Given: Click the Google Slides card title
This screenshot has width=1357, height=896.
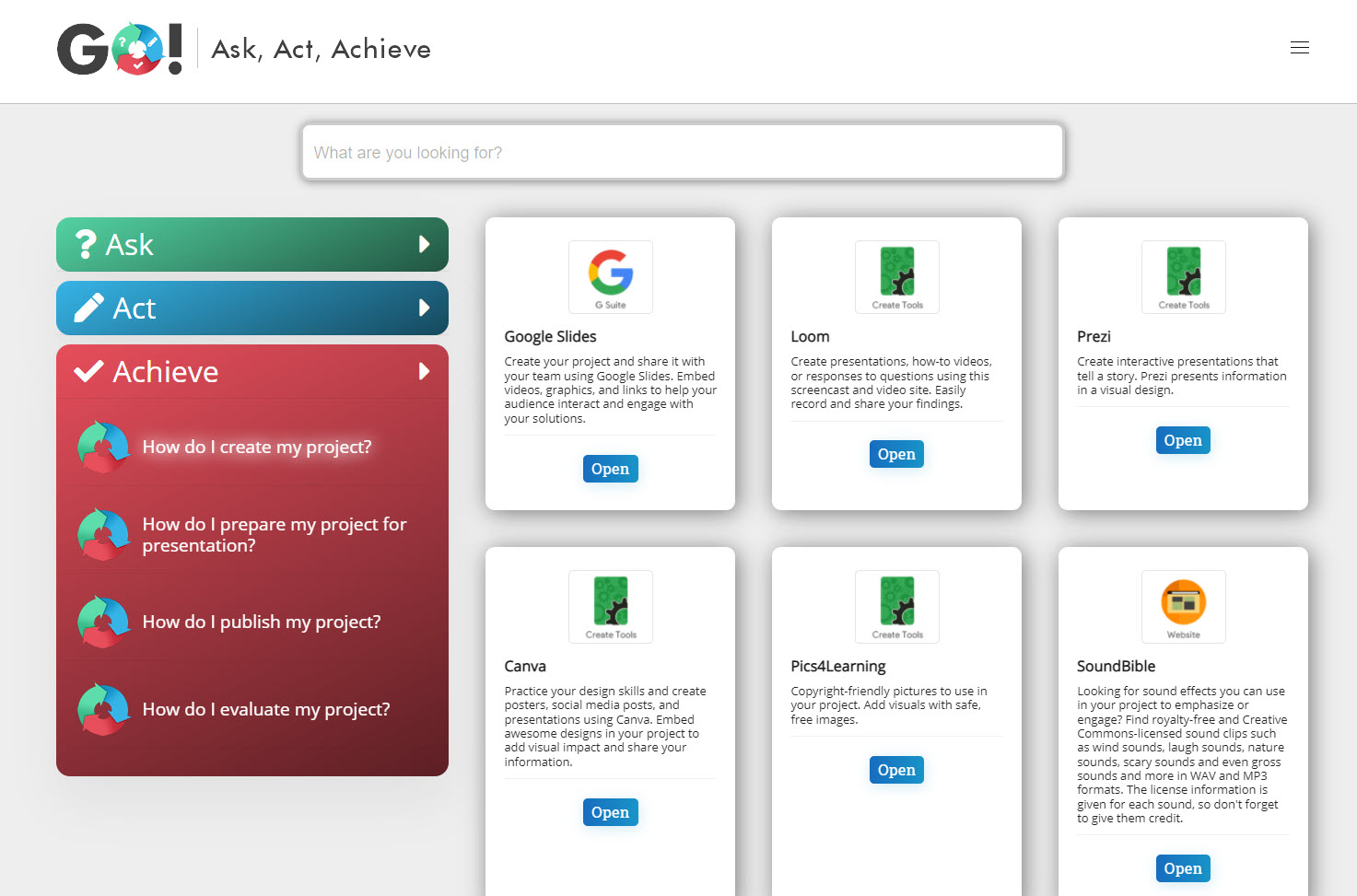Looking at the screenshot, I should point(550,337).
